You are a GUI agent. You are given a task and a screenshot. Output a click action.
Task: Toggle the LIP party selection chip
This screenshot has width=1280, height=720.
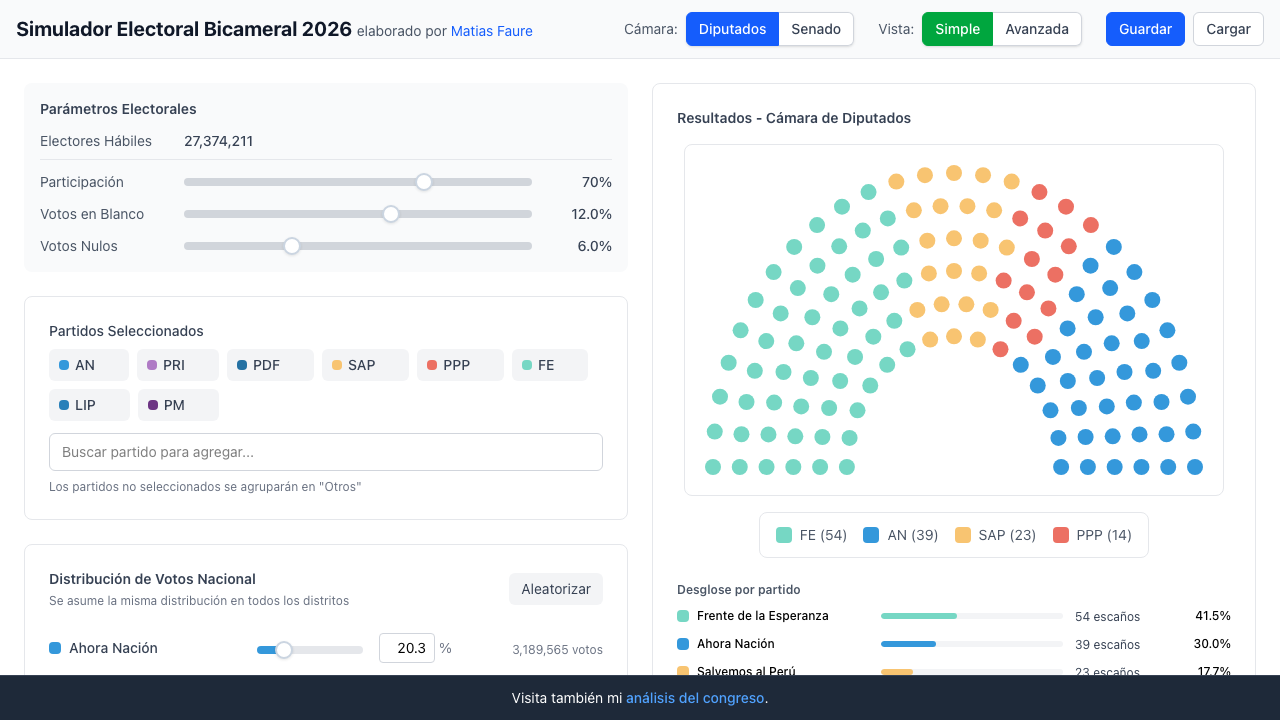[89, 404]
